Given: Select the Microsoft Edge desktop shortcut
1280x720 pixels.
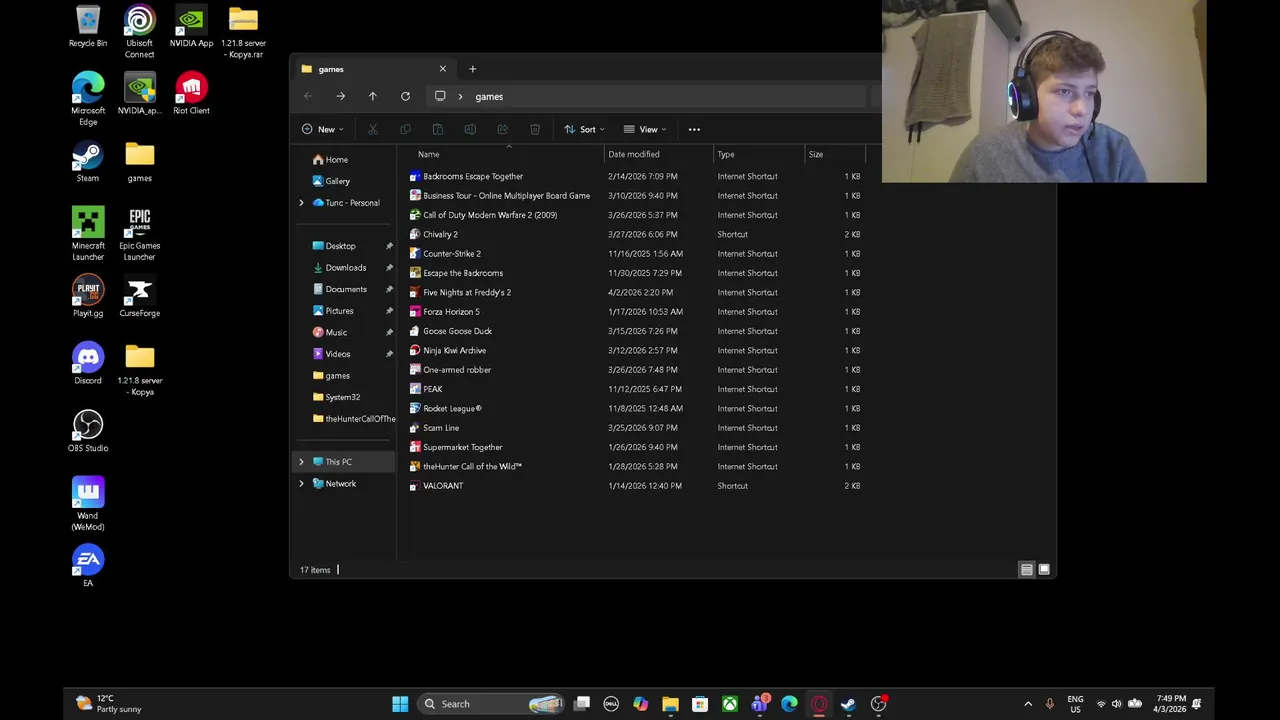Looking at the screenshot, I should [88, 99].
